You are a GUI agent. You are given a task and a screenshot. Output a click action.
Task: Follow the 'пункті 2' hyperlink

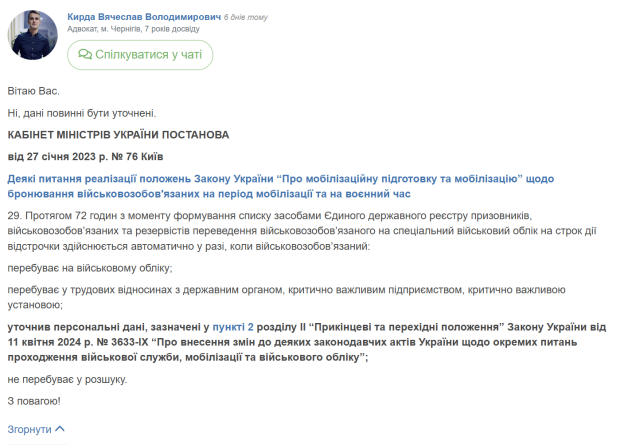233,327
